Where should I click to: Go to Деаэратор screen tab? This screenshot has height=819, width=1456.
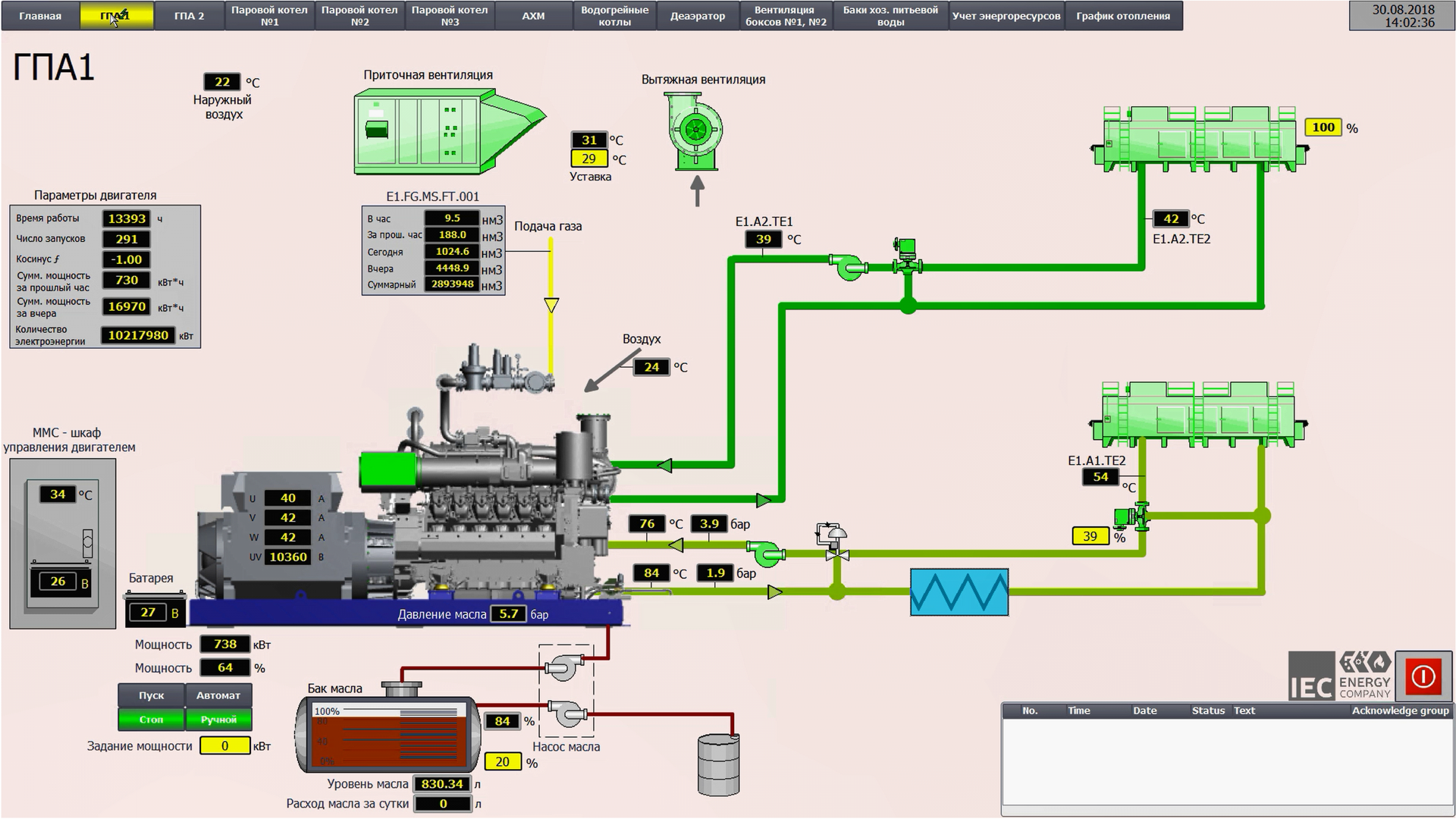(x=697, y=16)
